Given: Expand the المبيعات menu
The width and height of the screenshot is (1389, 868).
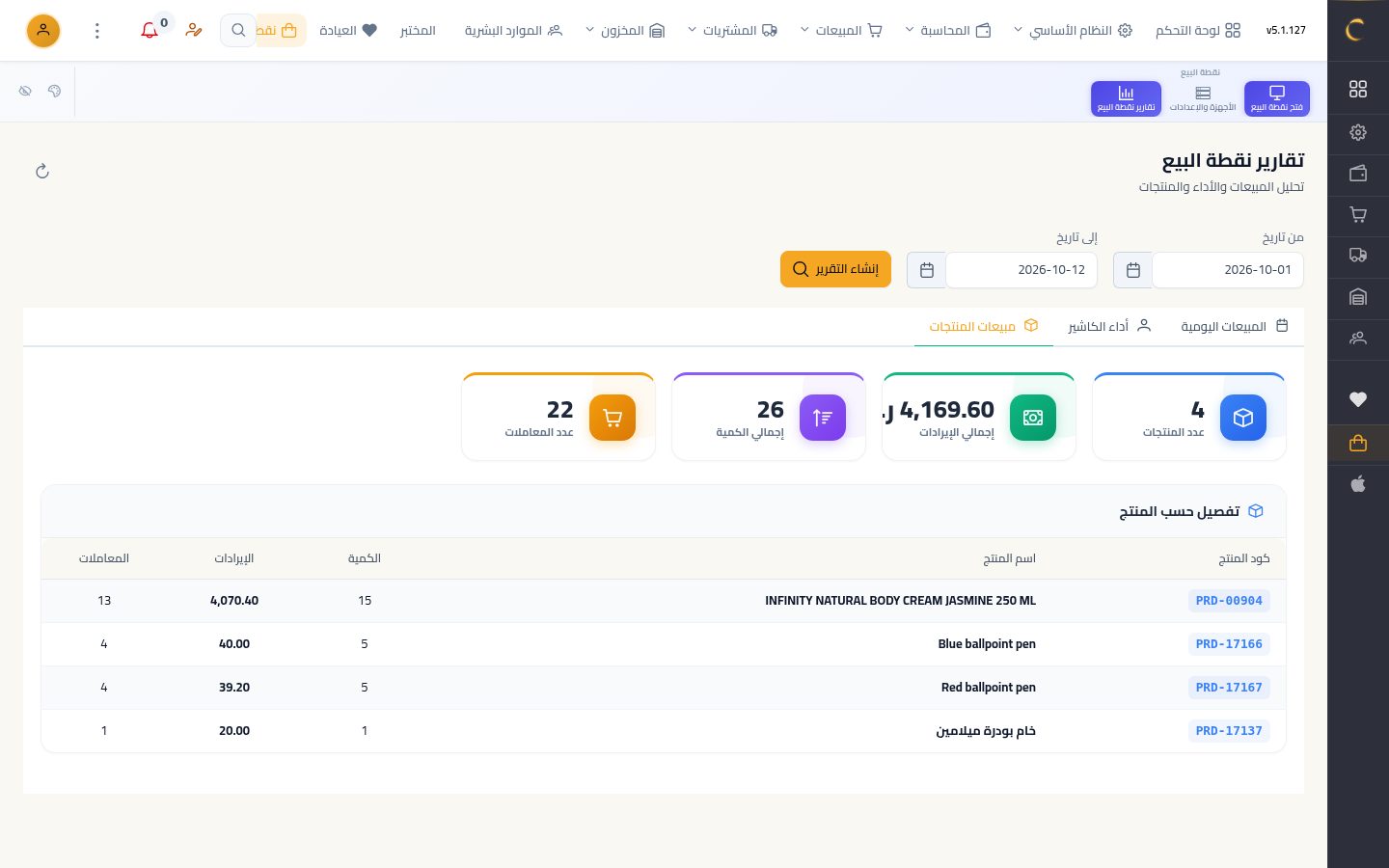Looking at the screenshot, I should (x=841, y=31).
